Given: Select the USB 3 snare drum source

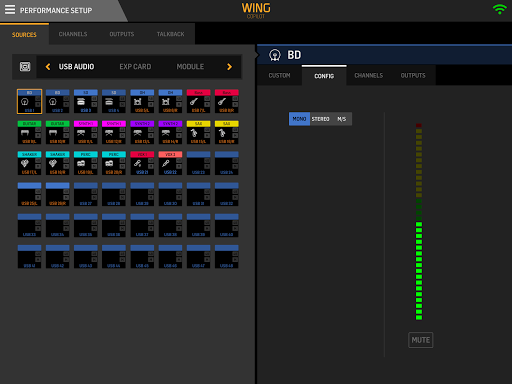Looking at the screenshot, I should (86, 101).
